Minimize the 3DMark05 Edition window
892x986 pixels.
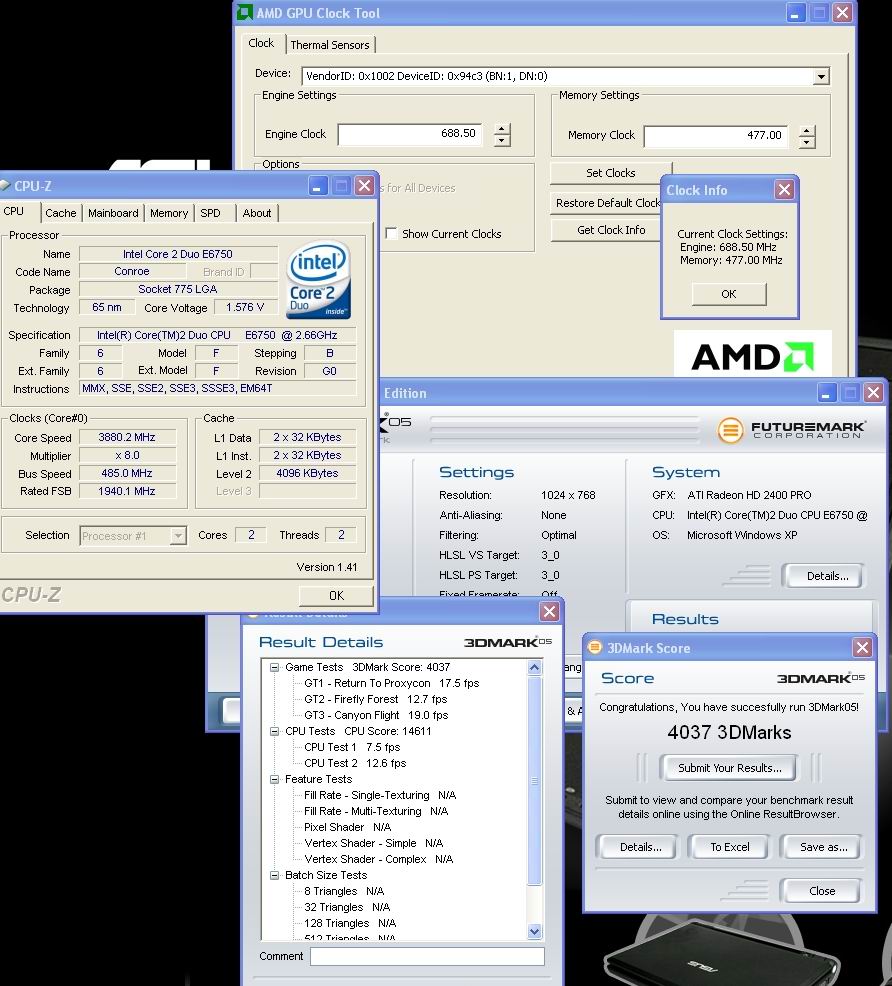pyautogui.click(x=827, y=393)
